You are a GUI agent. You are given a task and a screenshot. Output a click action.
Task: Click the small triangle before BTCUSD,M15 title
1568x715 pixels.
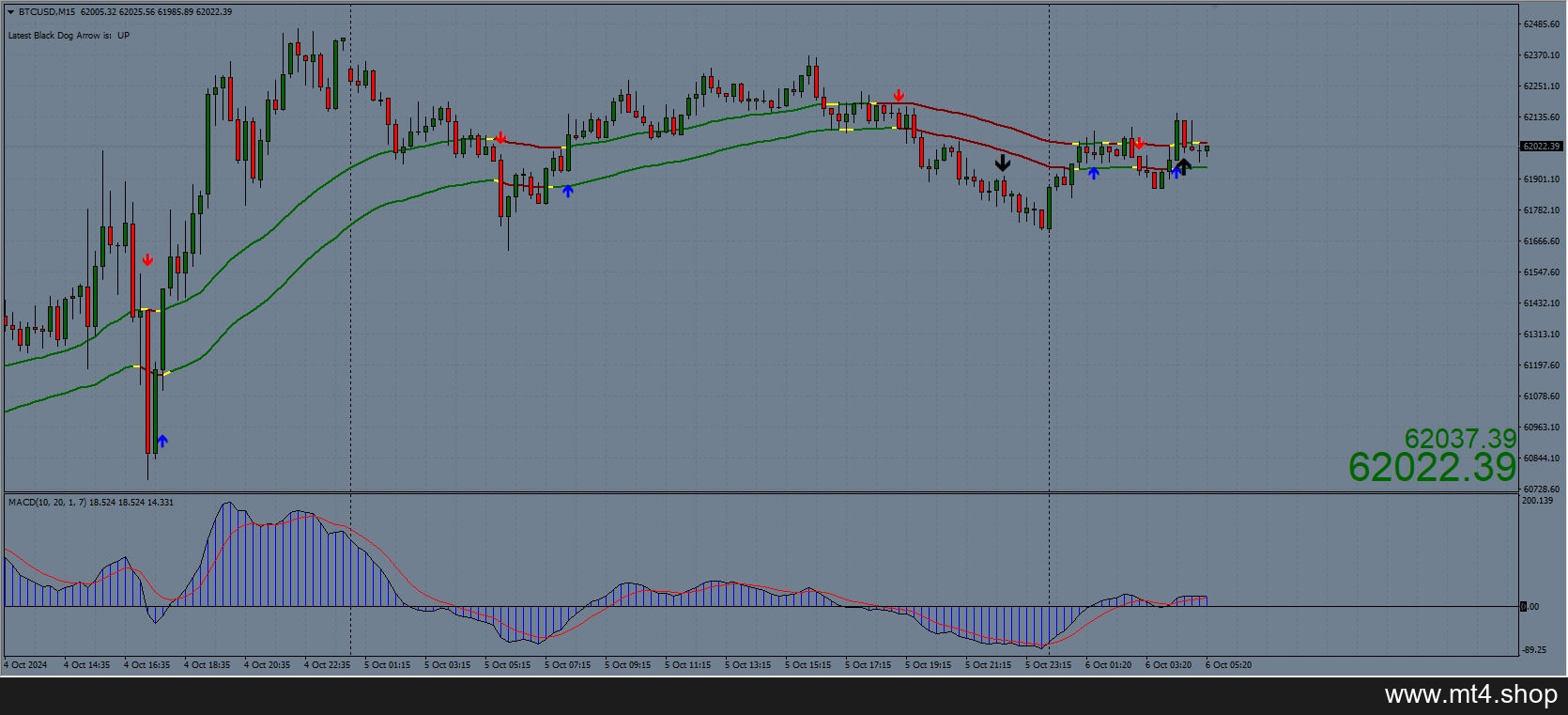pos(10,12)
